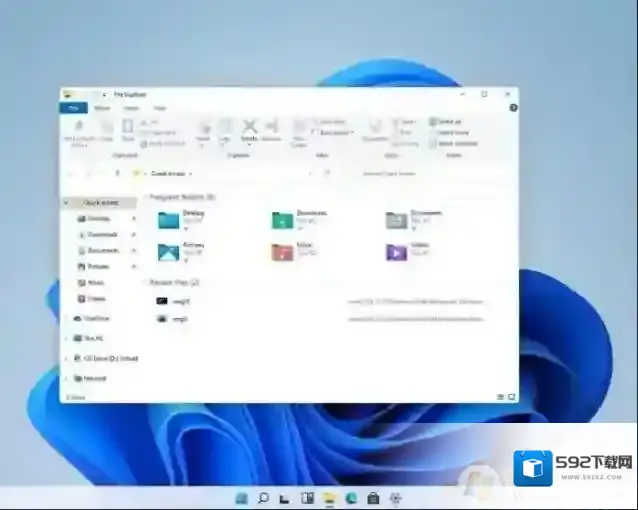Screen dimensions: 638x510
Task: Switch to details view in status bar
Action: tap(502, 397)
